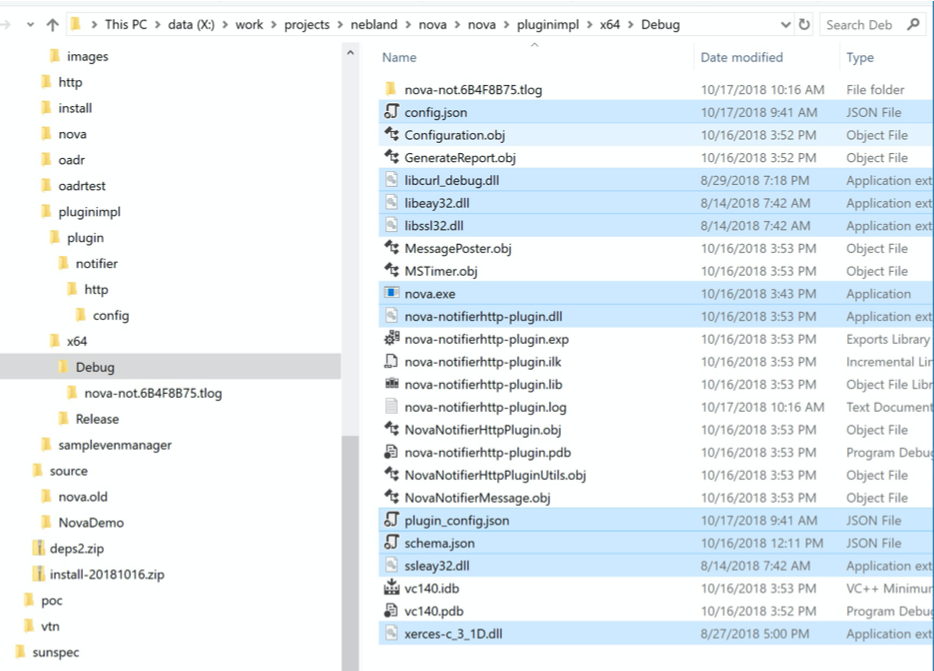This screenshot has height=671, width=934.
Task: Click the nova-notifierhttp-plugin.exp file icon
Action: tap(392, 339)
